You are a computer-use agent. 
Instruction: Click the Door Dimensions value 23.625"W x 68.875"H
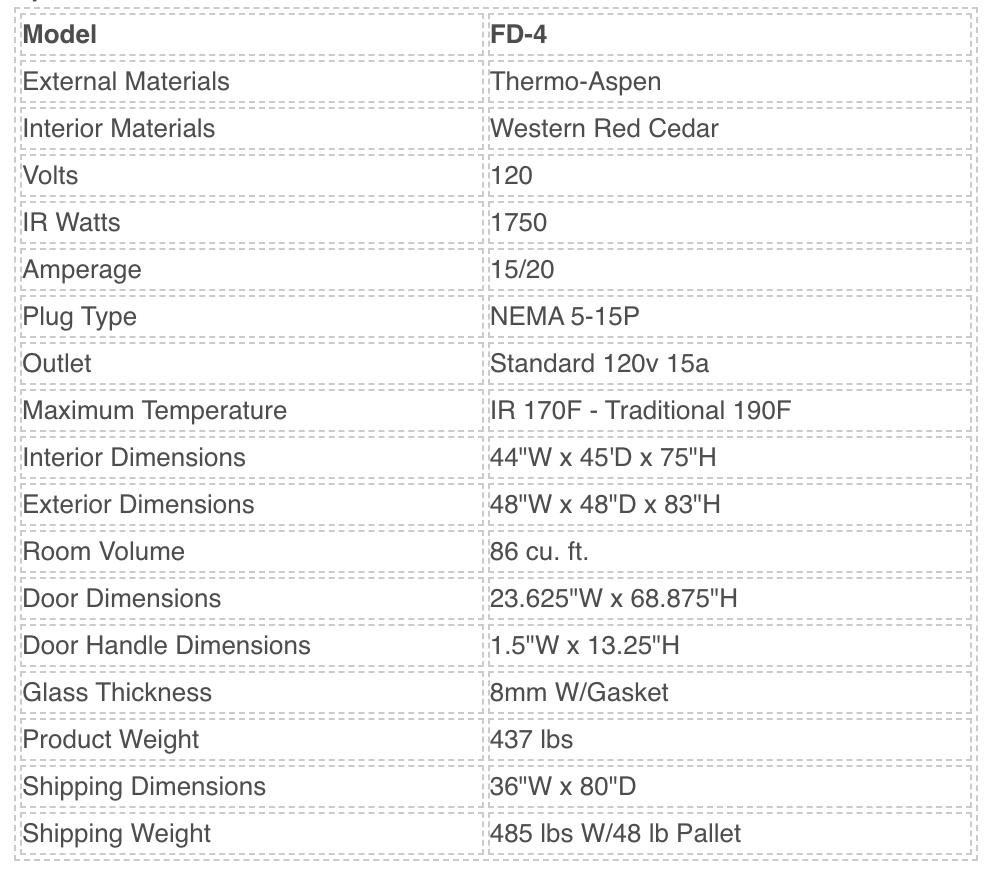click(614, 598)
